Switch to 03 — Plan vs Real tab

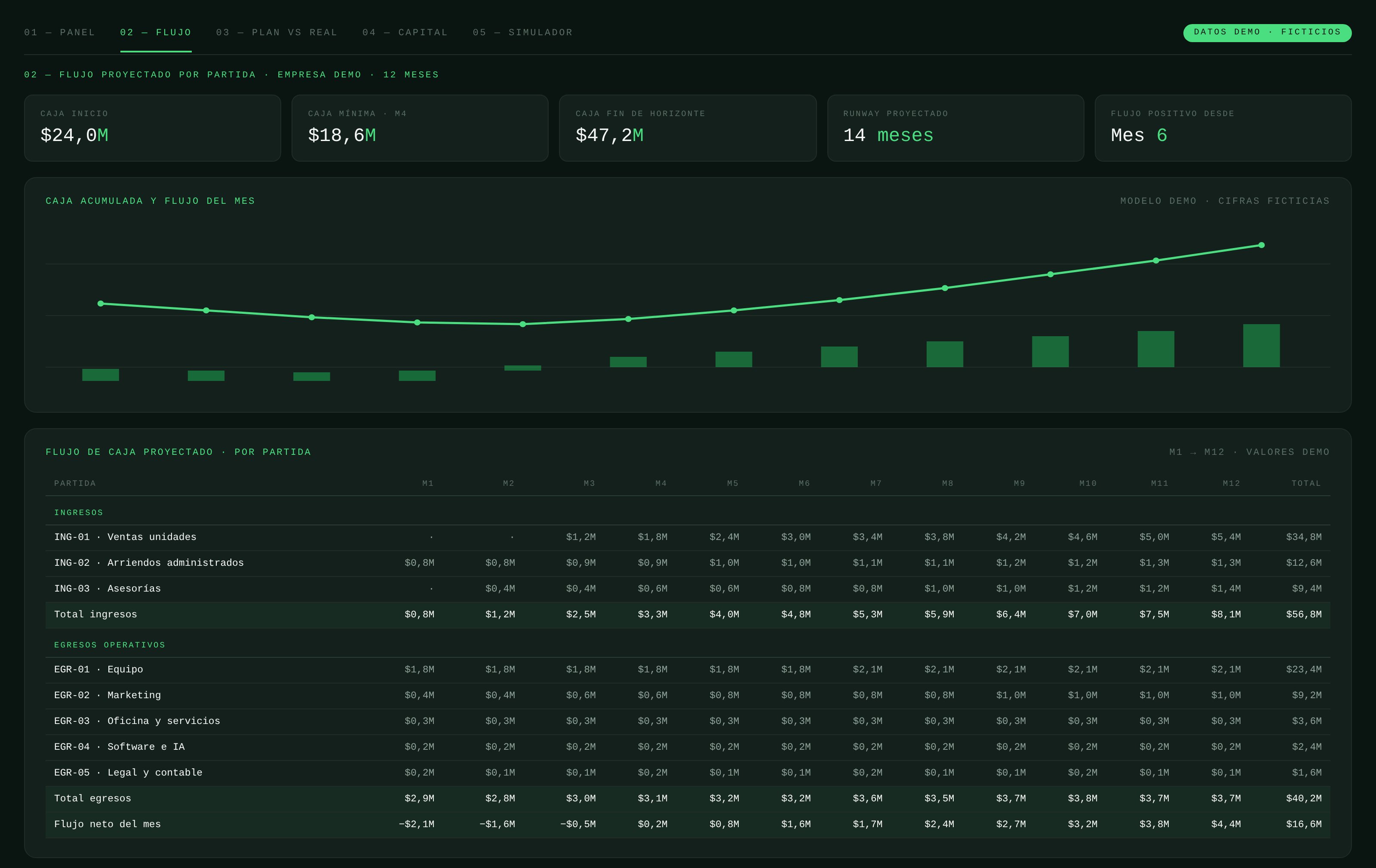click(x=276, y=33)
